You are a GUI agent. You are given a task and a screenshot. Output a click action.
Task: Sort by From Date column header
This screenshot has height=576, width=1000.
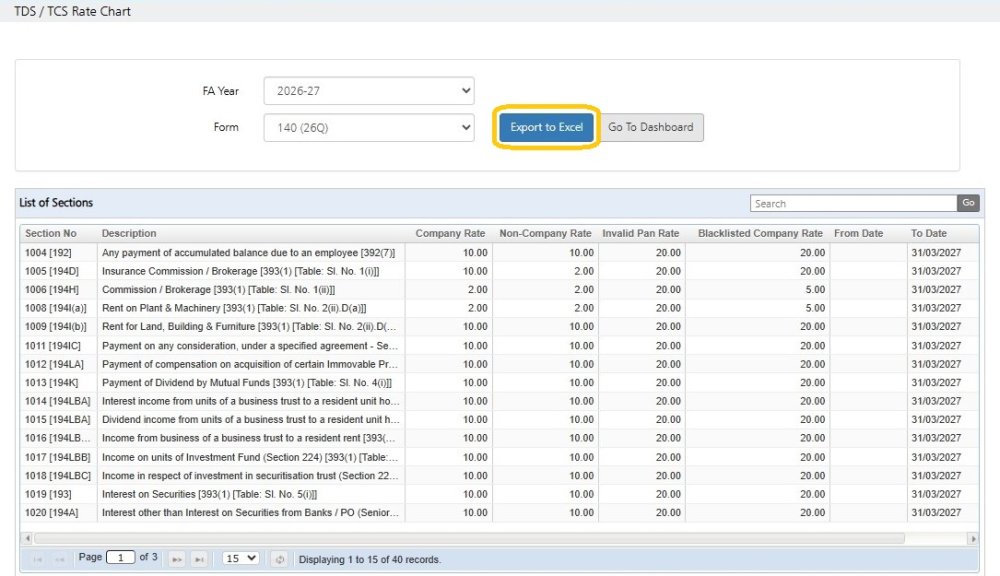coord(858,233)
